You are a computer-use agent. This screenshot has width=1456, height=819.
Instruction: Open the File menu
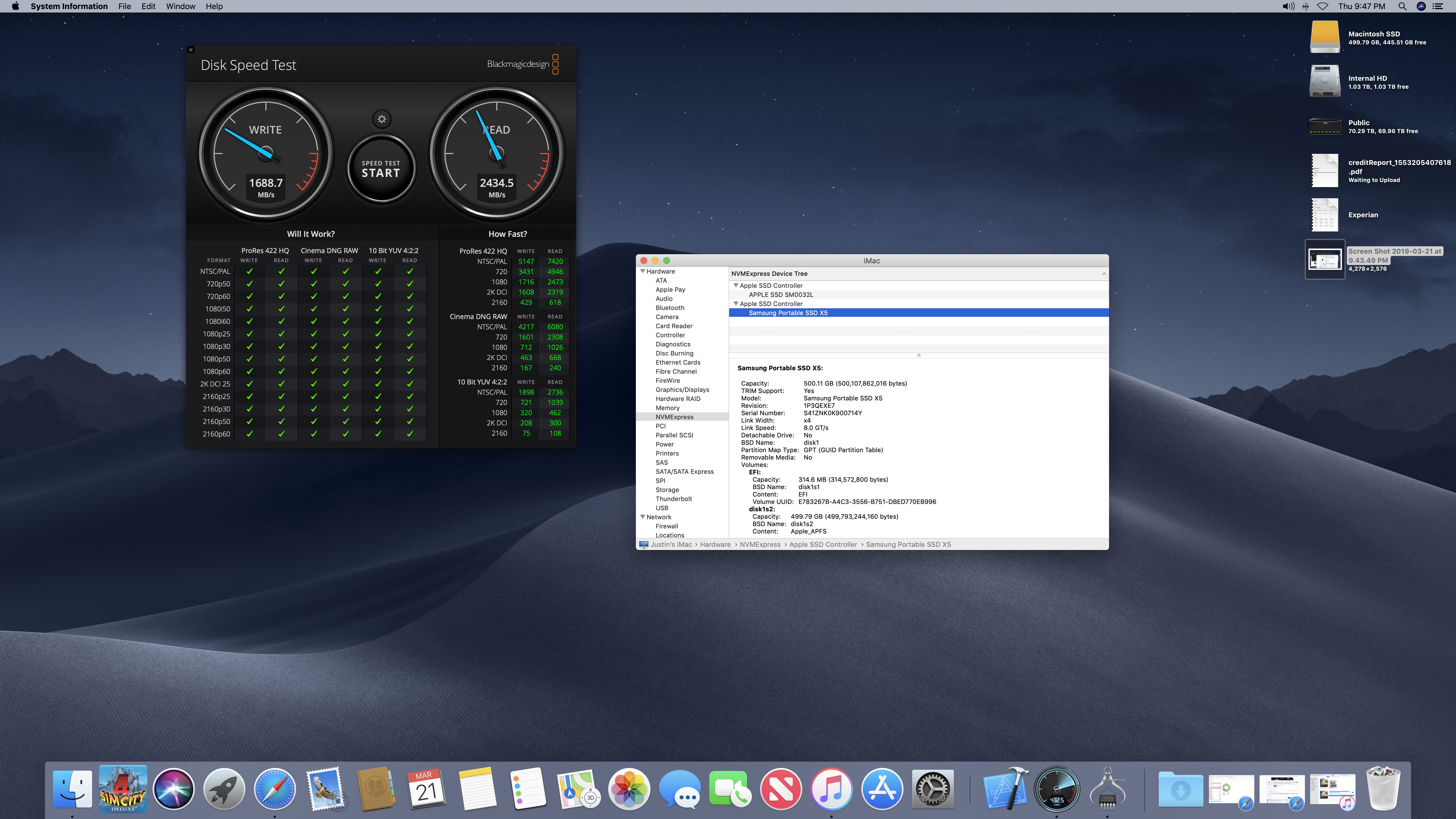coord(124,6)
